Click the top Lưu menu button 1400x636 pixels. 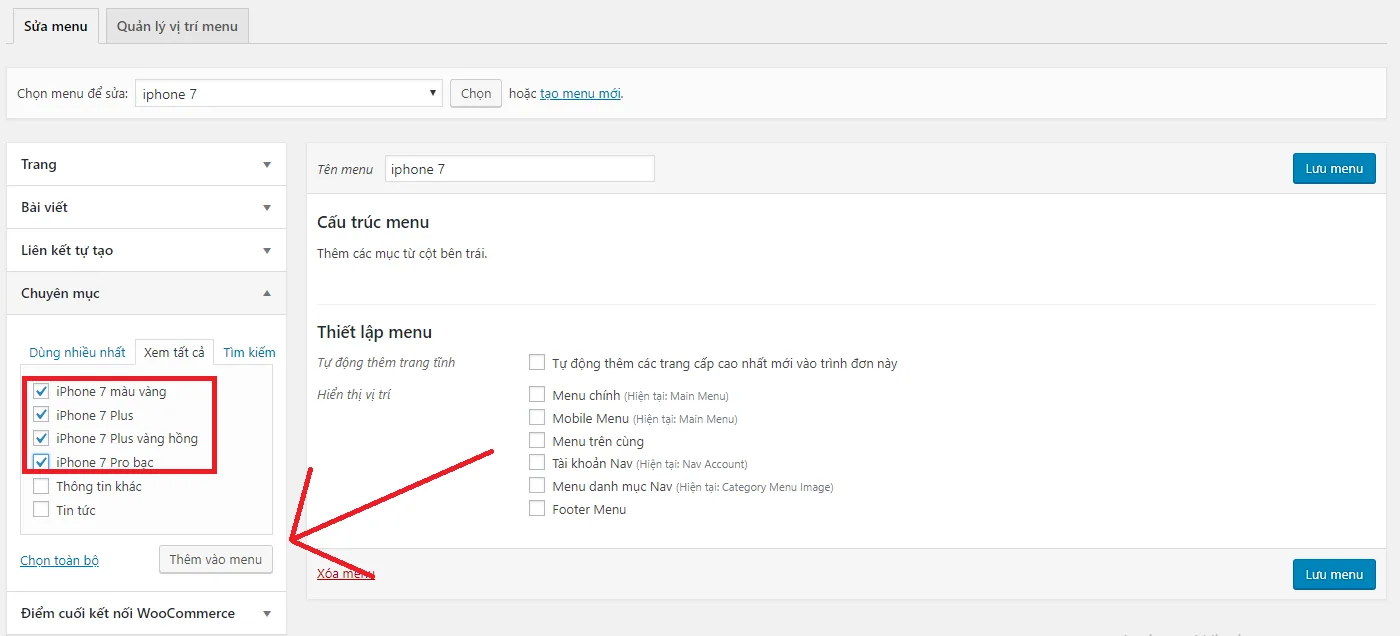pos(1334,169)
